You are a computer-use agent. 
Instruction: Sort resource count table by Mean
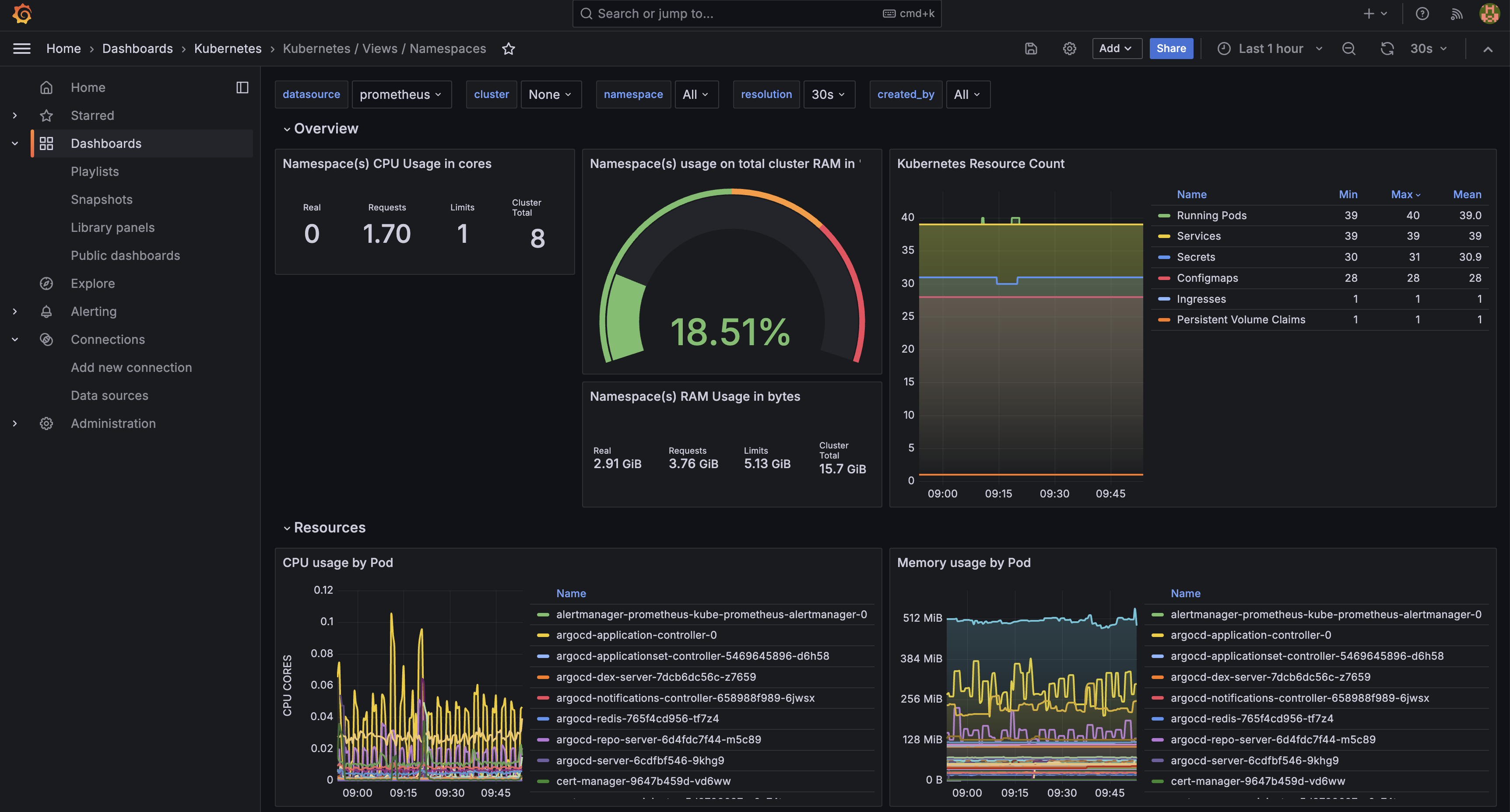point(1467,195)
